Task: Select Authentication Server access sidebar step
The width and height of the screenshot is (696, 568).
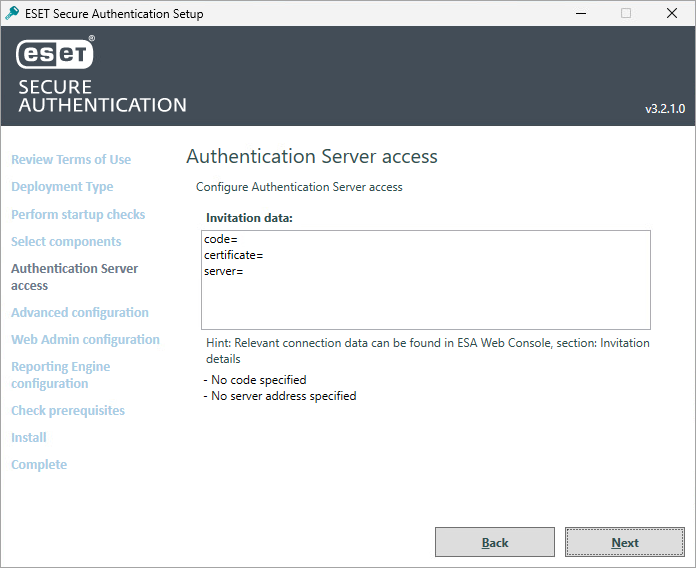Action: tap(75, 277)
